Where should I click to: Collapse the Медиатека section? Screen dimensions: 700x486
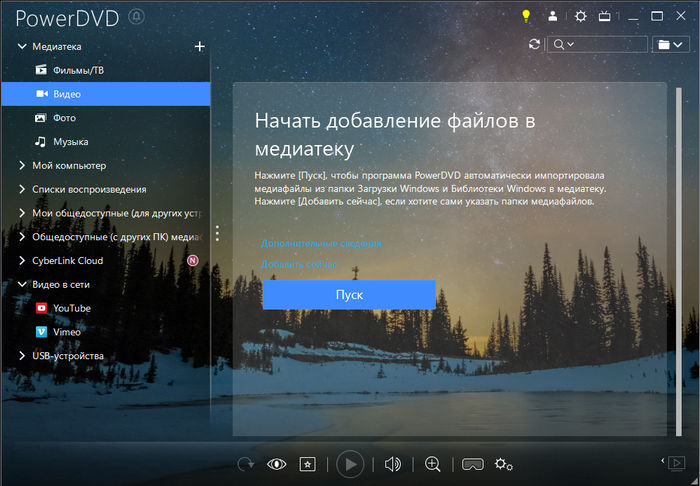pos(22,46)
